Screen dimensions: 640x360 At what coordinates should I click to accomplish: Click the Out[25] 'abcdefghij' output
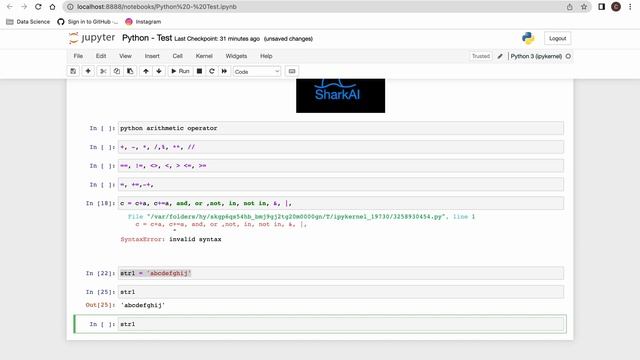[143, 305]
